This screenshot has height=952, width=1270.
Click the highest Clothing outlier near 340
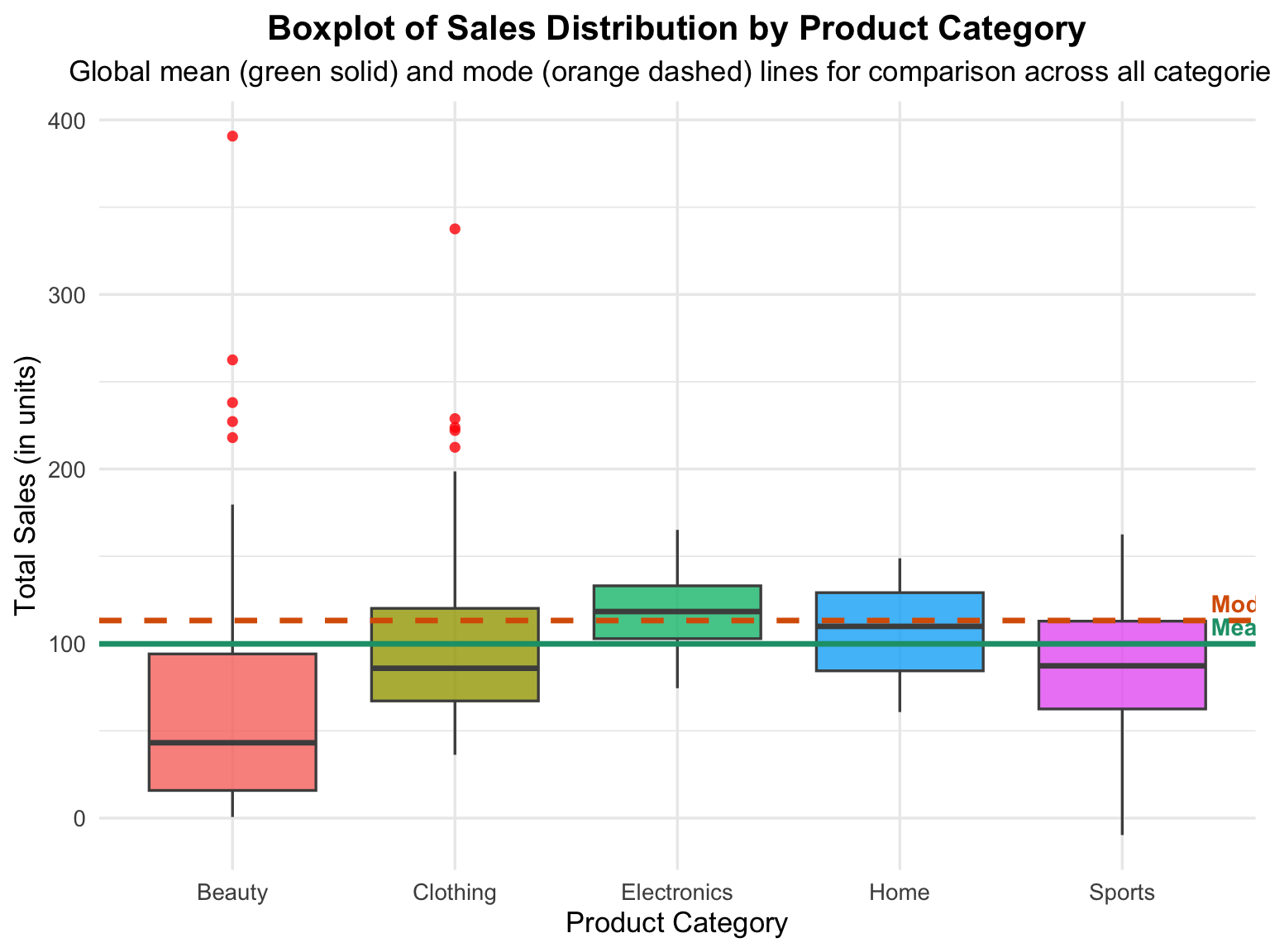[x=455, y=229]
